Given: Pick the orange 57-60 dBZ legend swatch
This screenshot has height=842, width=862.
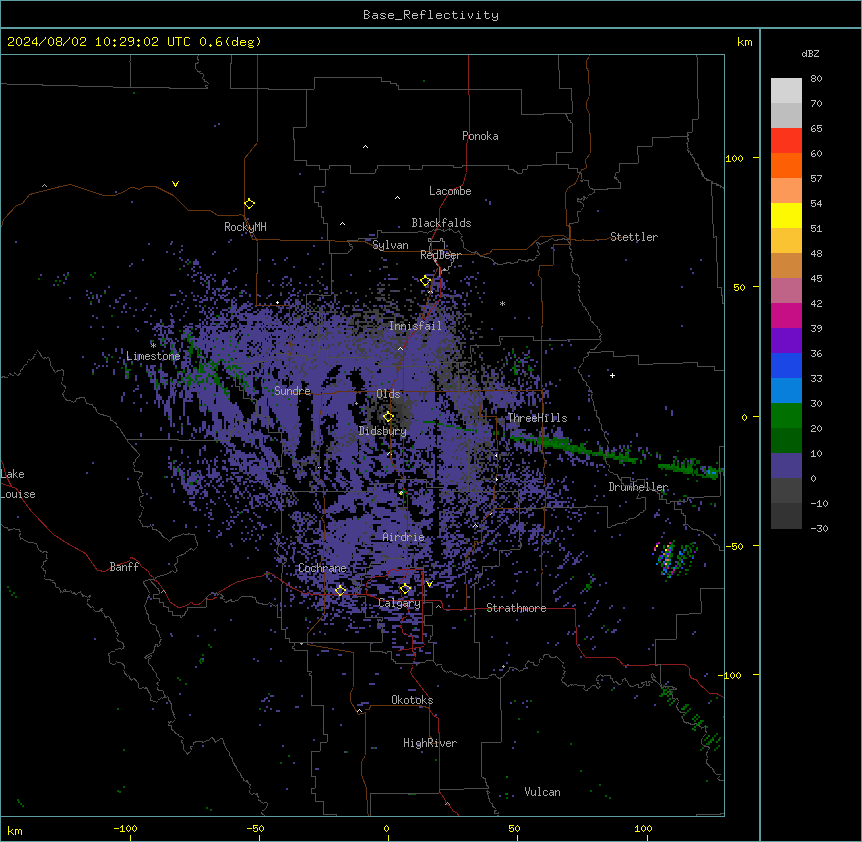Looking at the screenshot, I should click(x=786, y=166).
